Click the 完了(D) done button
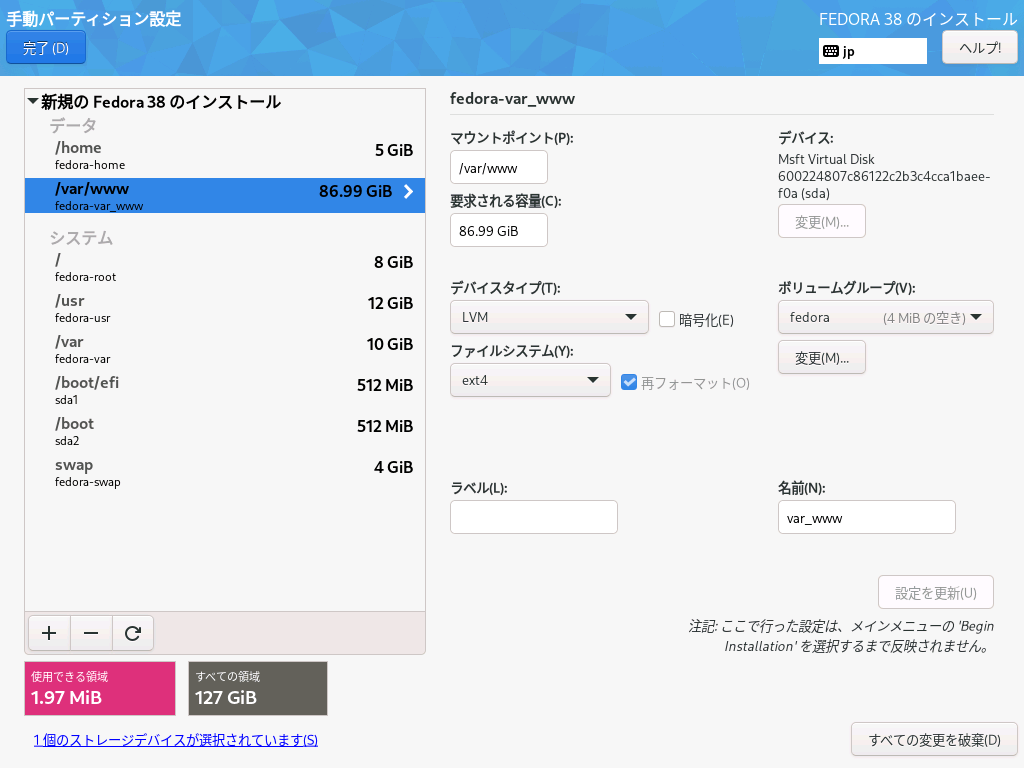The image size is (1024, 768). [46, 48]
